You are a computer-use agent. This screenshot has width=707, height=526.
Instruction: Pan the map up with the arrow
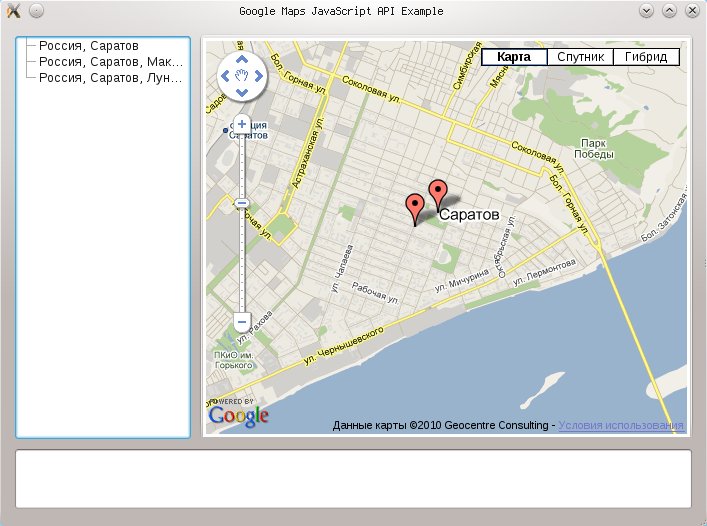click(242, 59)
